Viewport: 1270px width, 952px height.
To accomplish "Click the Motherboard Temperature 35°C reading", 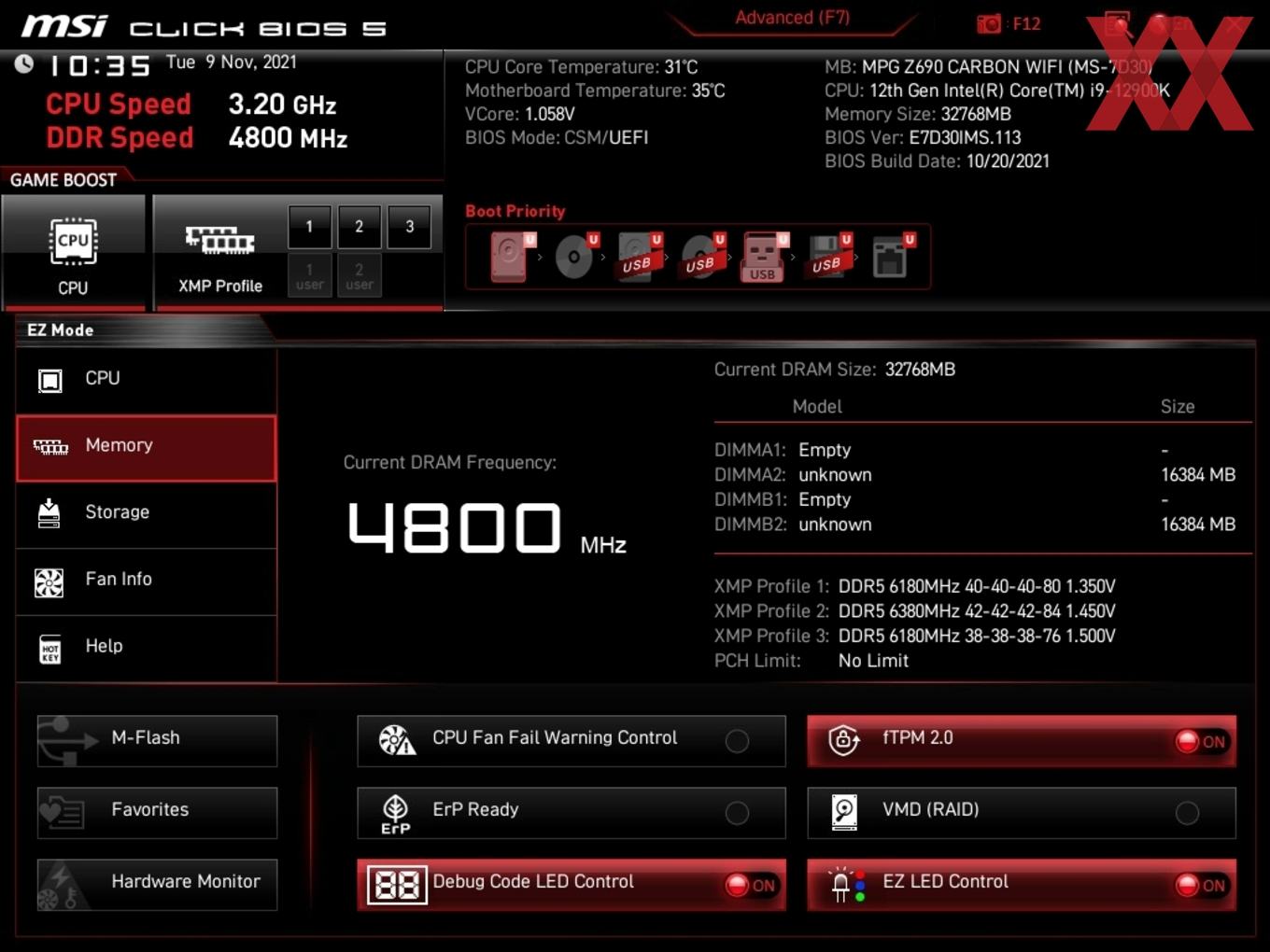I will click(x=595, y=91).
